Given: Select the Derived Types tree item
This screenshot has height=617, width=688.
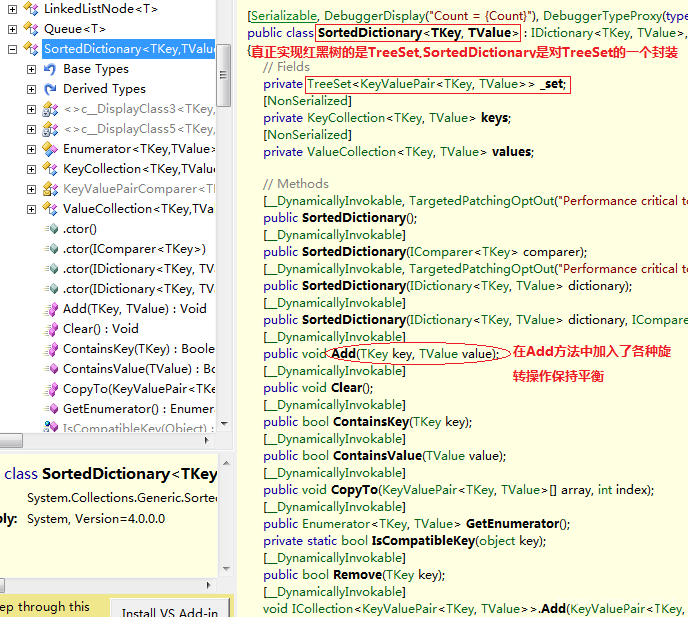Looking at the screenshot, I should coord(104,89).
